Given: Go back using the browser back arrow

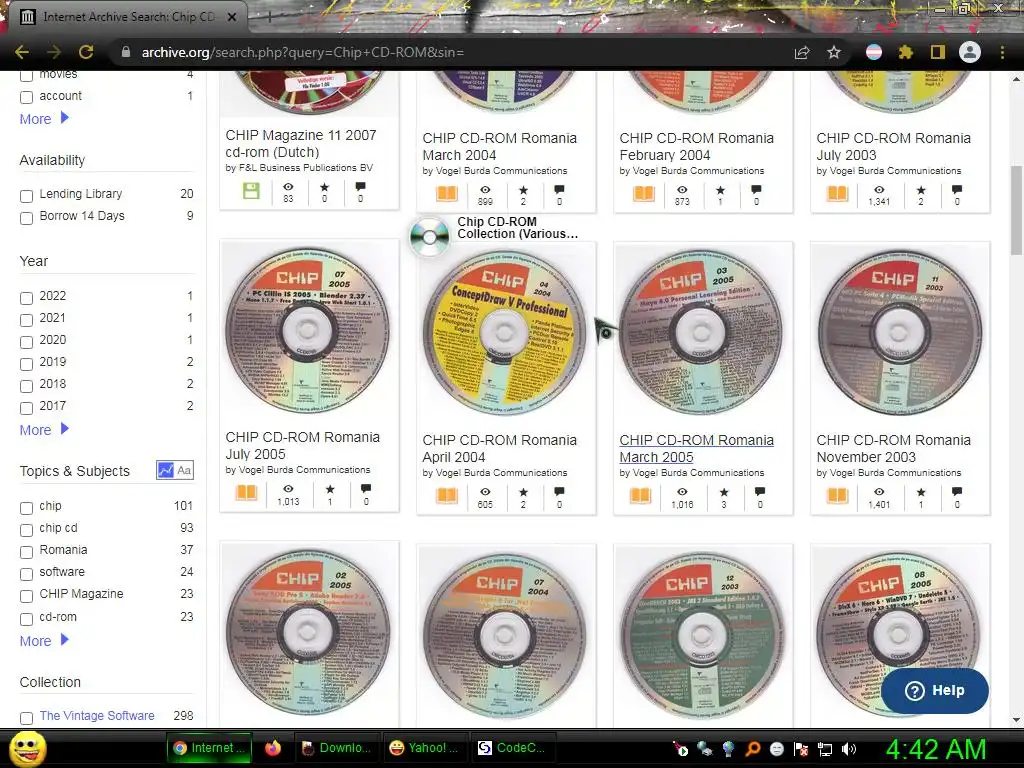Looking at the screenshot, I should click(22, 52).
